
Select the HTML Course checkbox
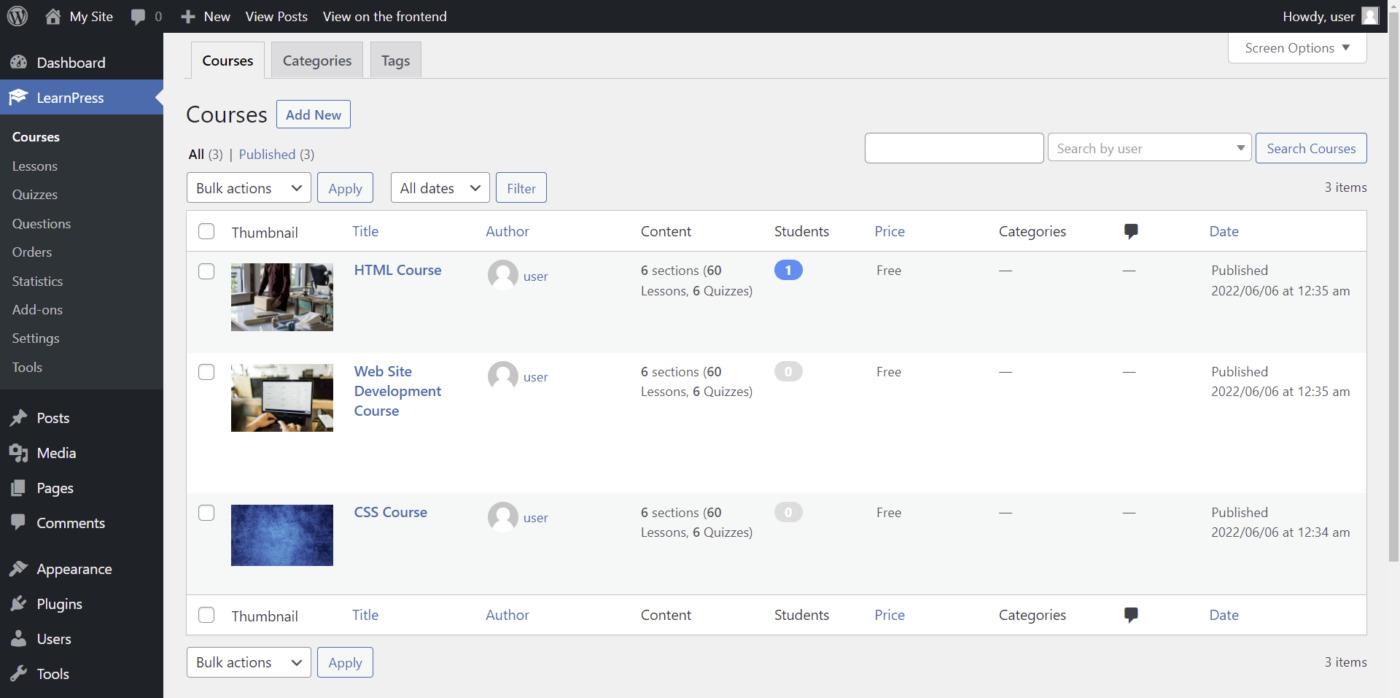click(x=206, y=271)
